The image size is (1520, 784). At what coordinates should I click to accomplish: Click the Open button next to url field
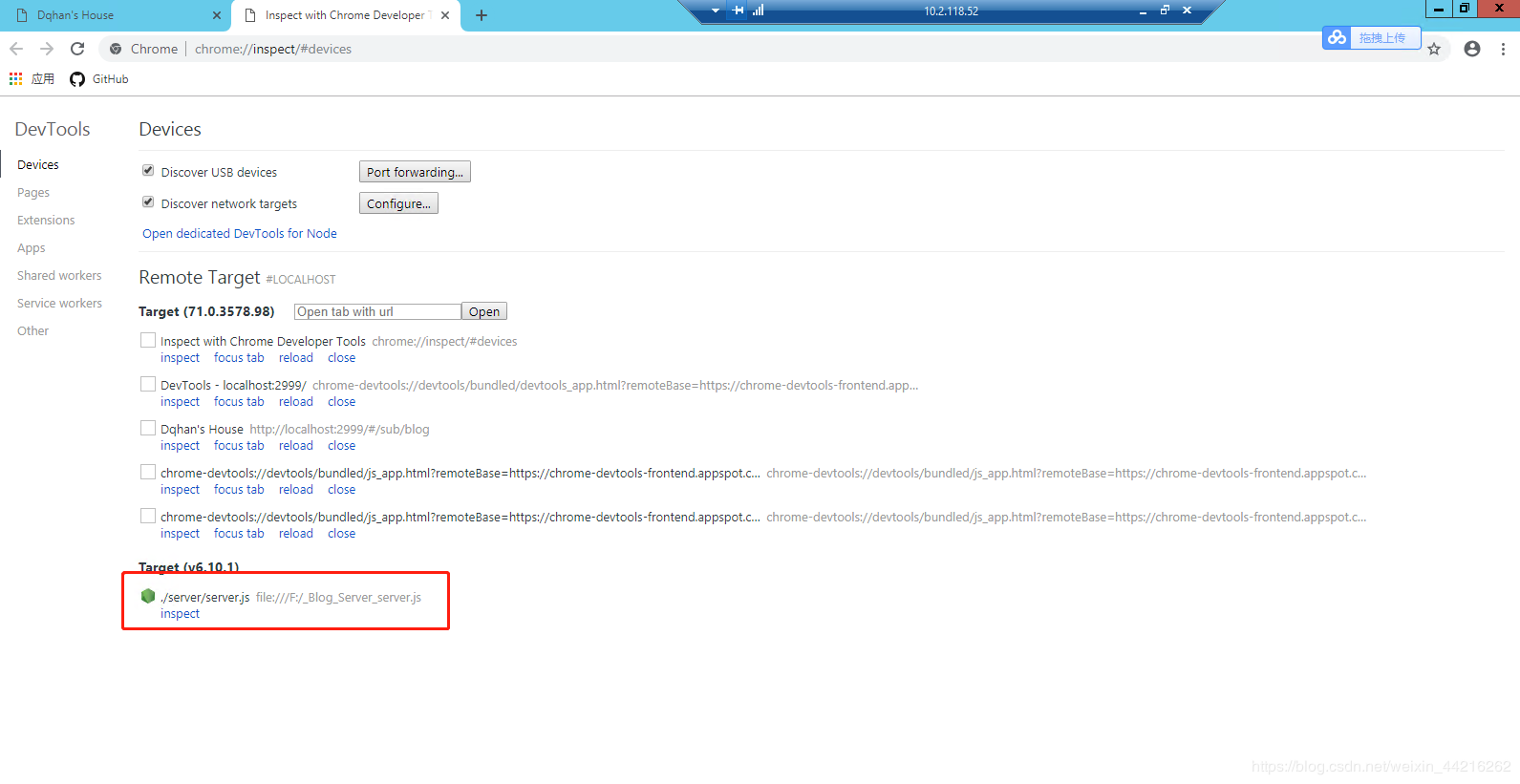point(484,311)
